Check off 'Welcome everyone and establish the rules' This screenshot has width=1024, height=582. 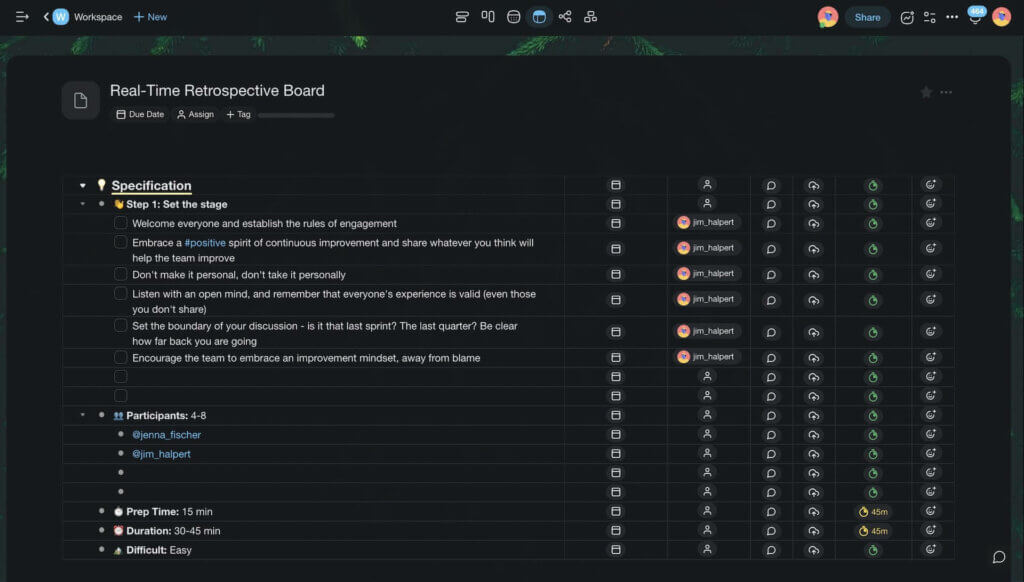pyautogui.click(x=121, y=223)
